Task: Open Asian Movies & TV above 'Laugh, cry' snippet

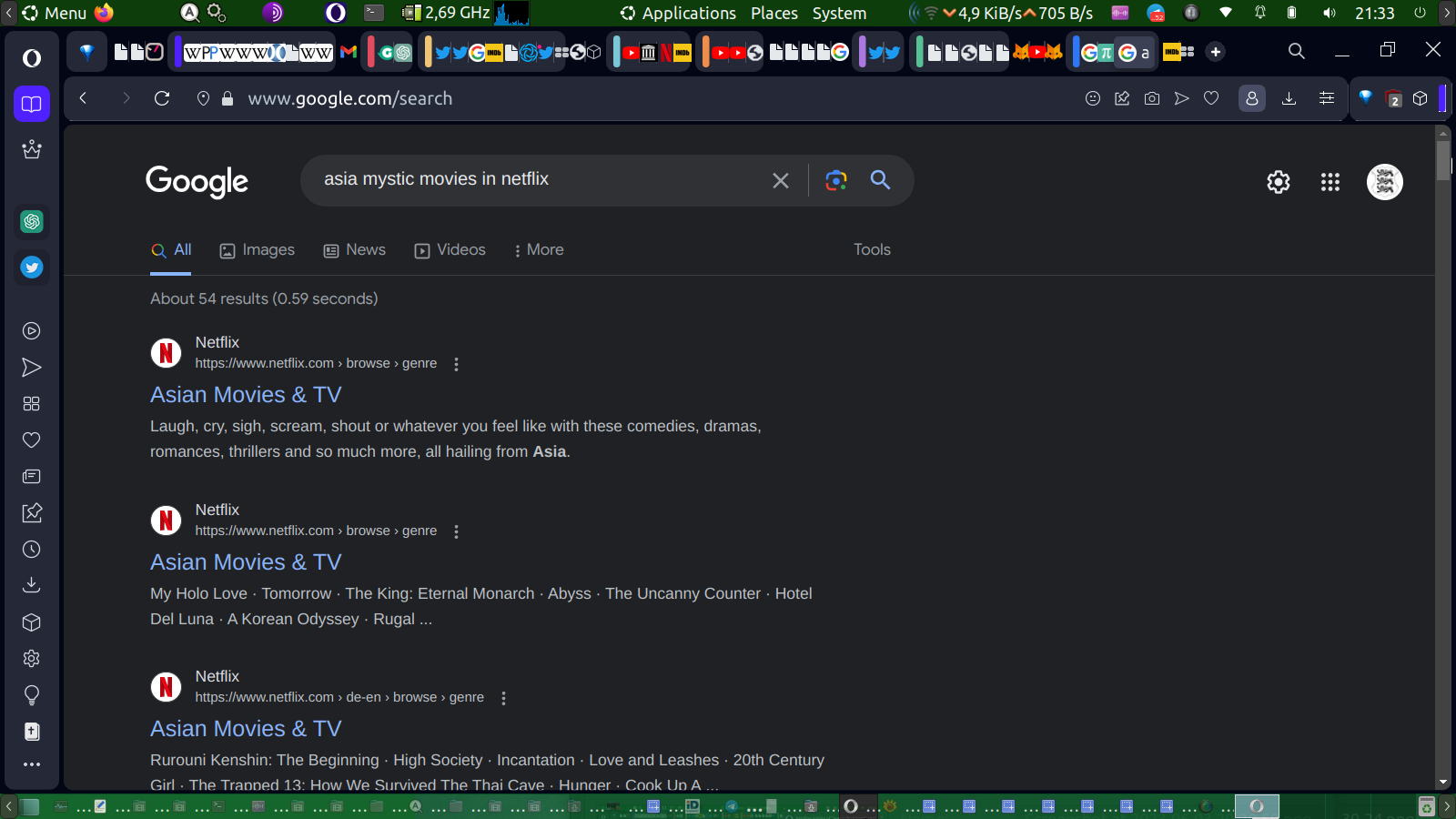Action: (x=246, y=395)
